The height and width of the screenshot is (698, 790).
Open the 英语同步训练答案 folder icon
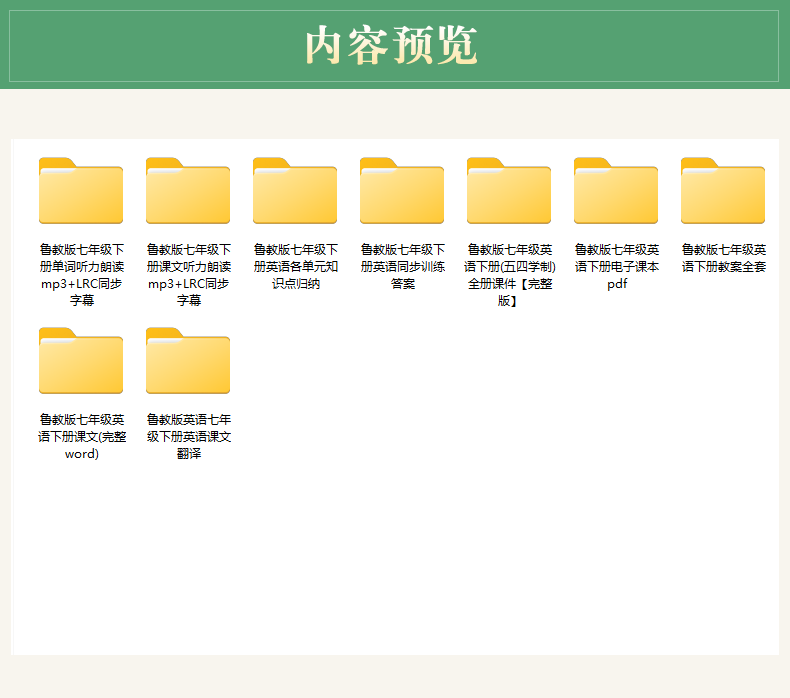tap(402, 191)
